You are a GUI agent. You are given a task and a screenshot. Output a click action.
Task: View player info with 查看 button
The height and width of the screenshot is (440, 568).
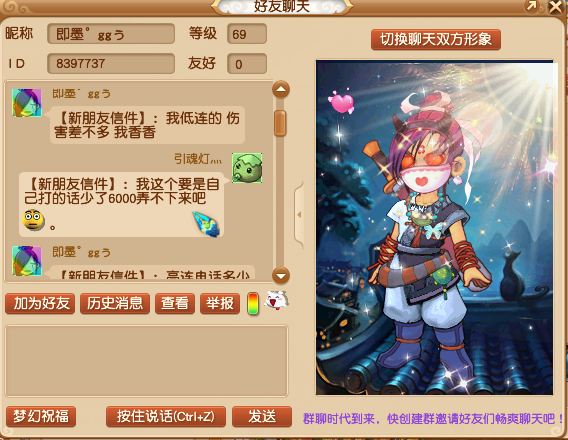pos(175,303)
